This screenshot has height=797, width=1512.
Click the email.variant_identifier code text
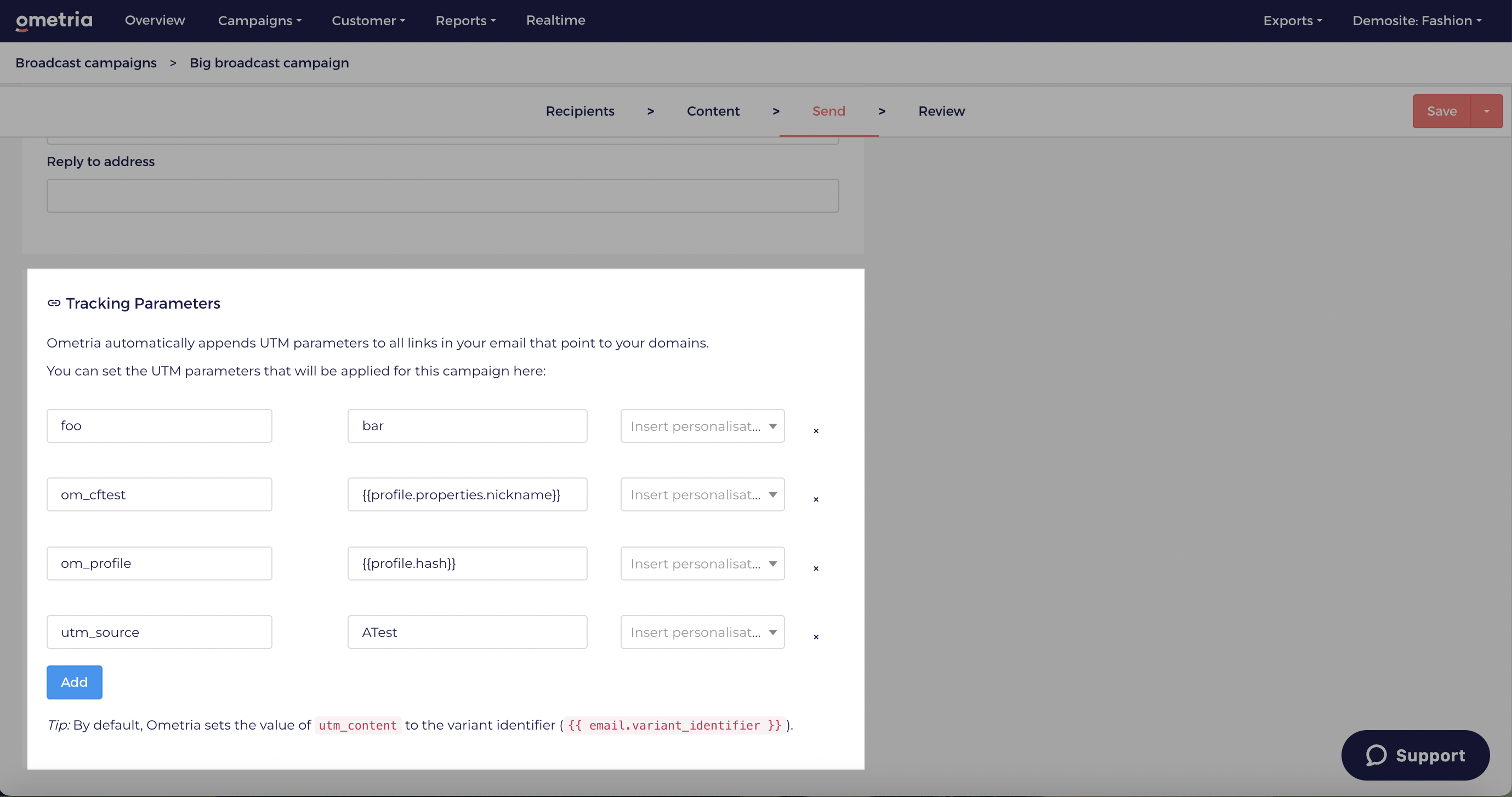pos(674,725)
